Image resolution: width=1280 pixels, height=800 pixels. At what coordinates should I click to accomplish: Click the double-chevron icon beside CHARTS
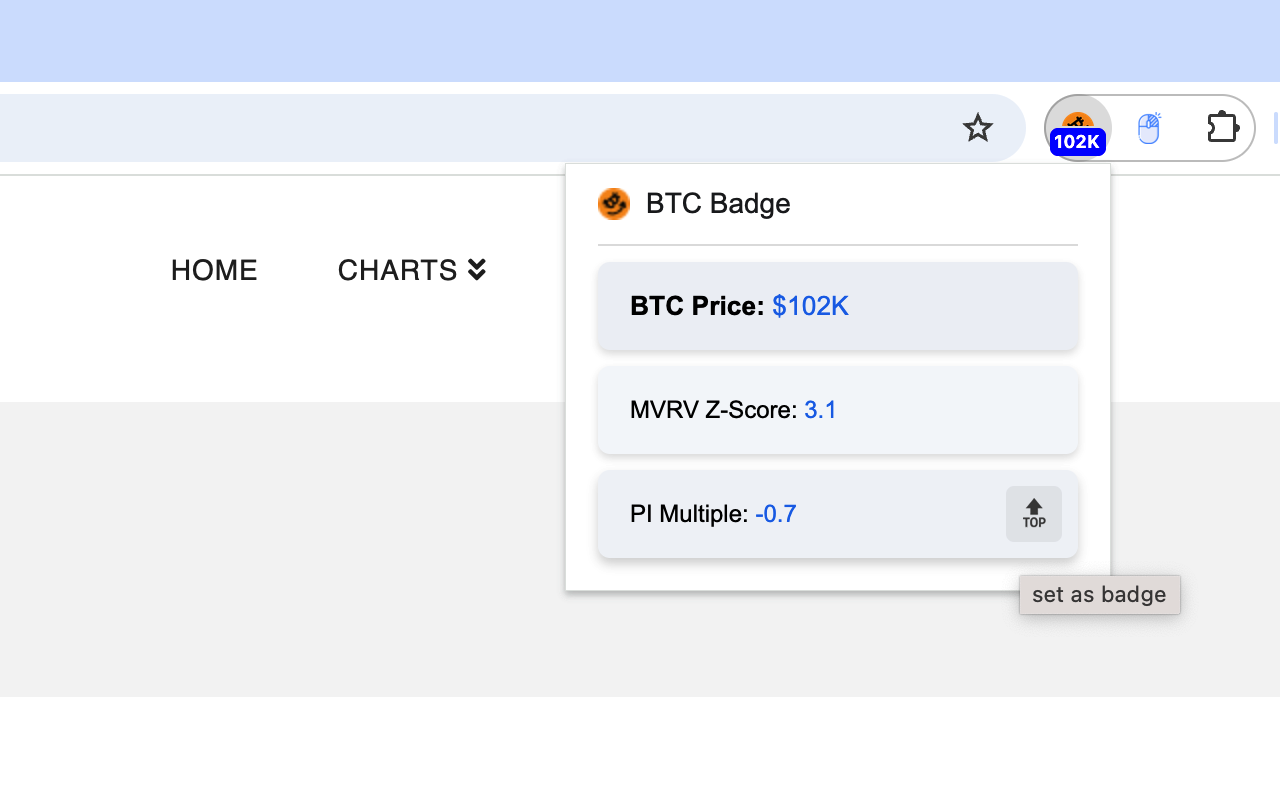tap(476, 269)
